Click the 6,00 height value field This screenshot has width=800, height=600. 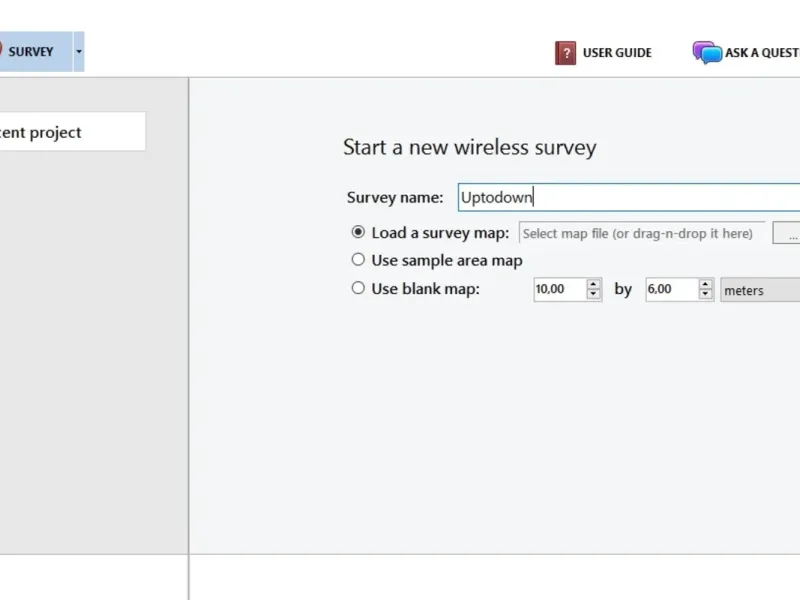(x=671, y=290)
